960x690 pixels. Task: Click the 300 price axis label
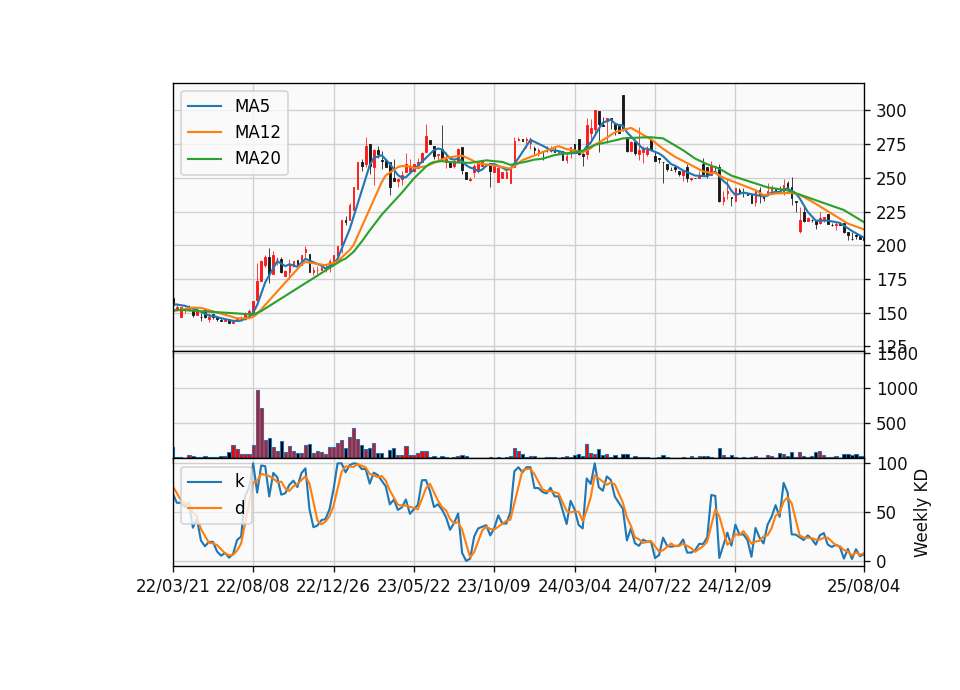pos(891,111)
